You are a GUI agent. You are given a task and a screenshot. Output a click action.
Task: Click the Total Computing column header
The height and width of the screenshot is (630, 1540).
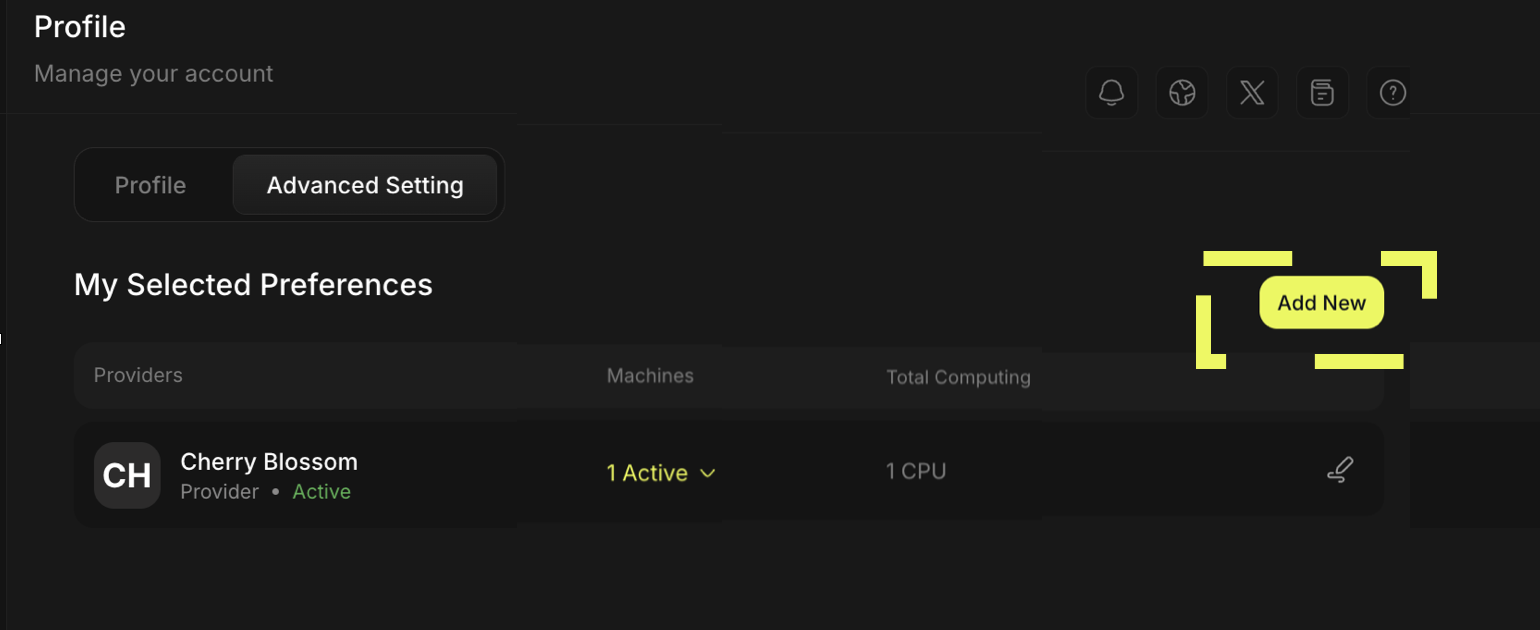958,377
